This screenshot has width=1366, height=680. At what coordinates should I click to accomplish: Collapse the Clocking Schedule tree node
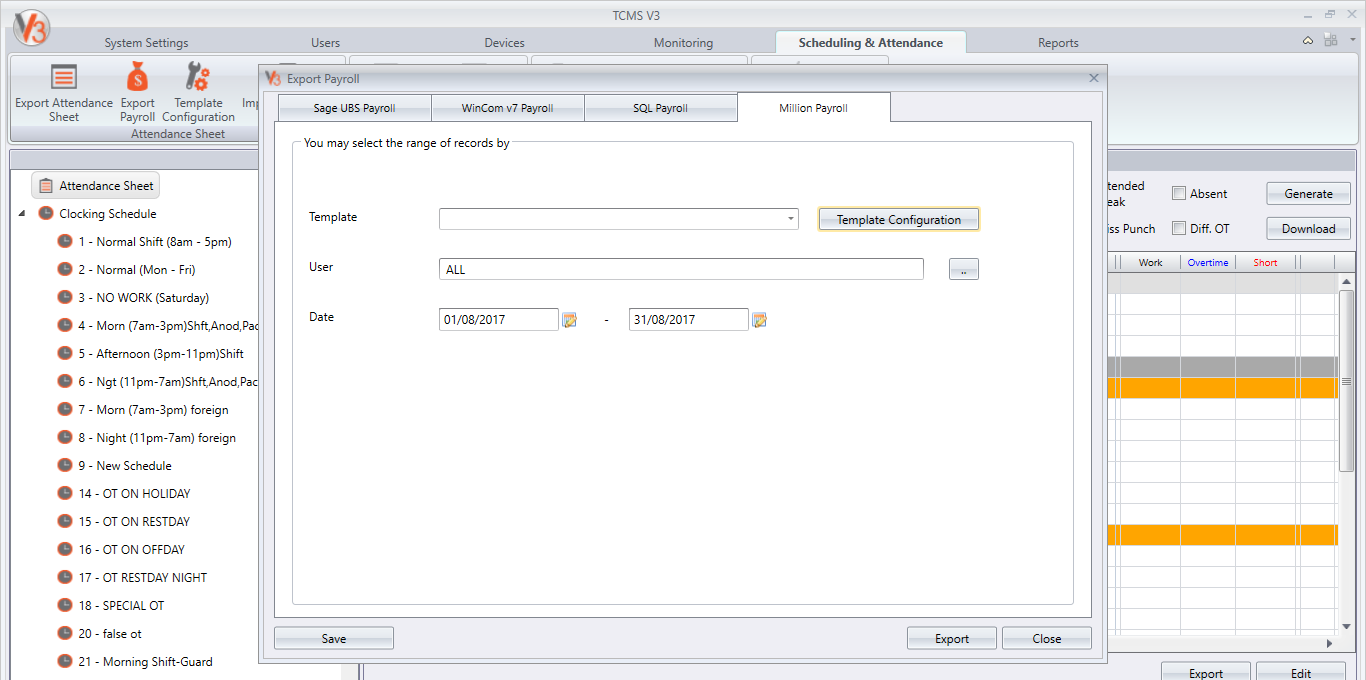tap(23, 214)
